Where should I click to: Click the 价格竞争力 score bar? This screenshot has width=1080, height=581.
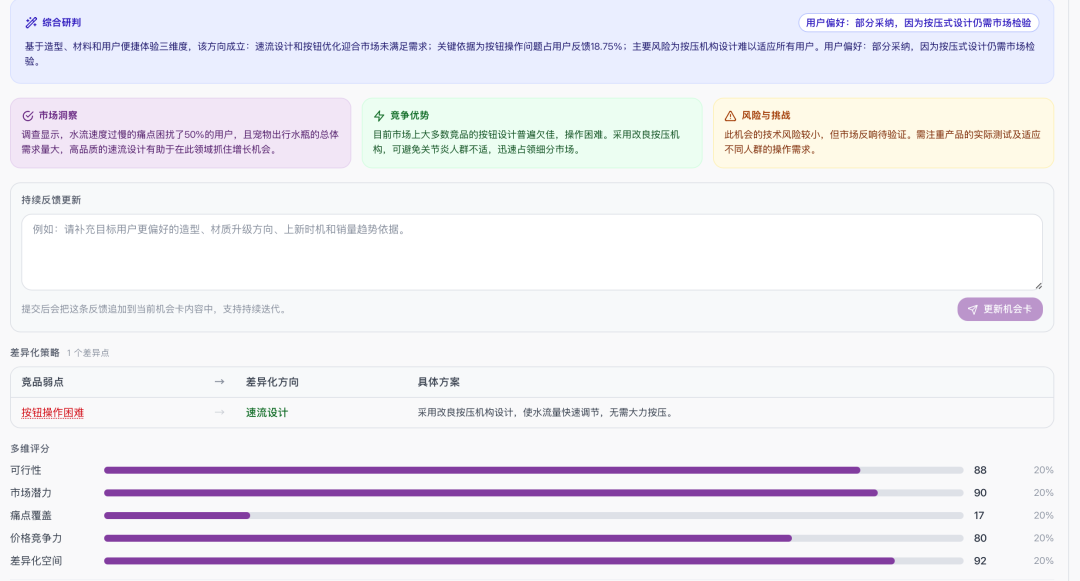[533, 538]
